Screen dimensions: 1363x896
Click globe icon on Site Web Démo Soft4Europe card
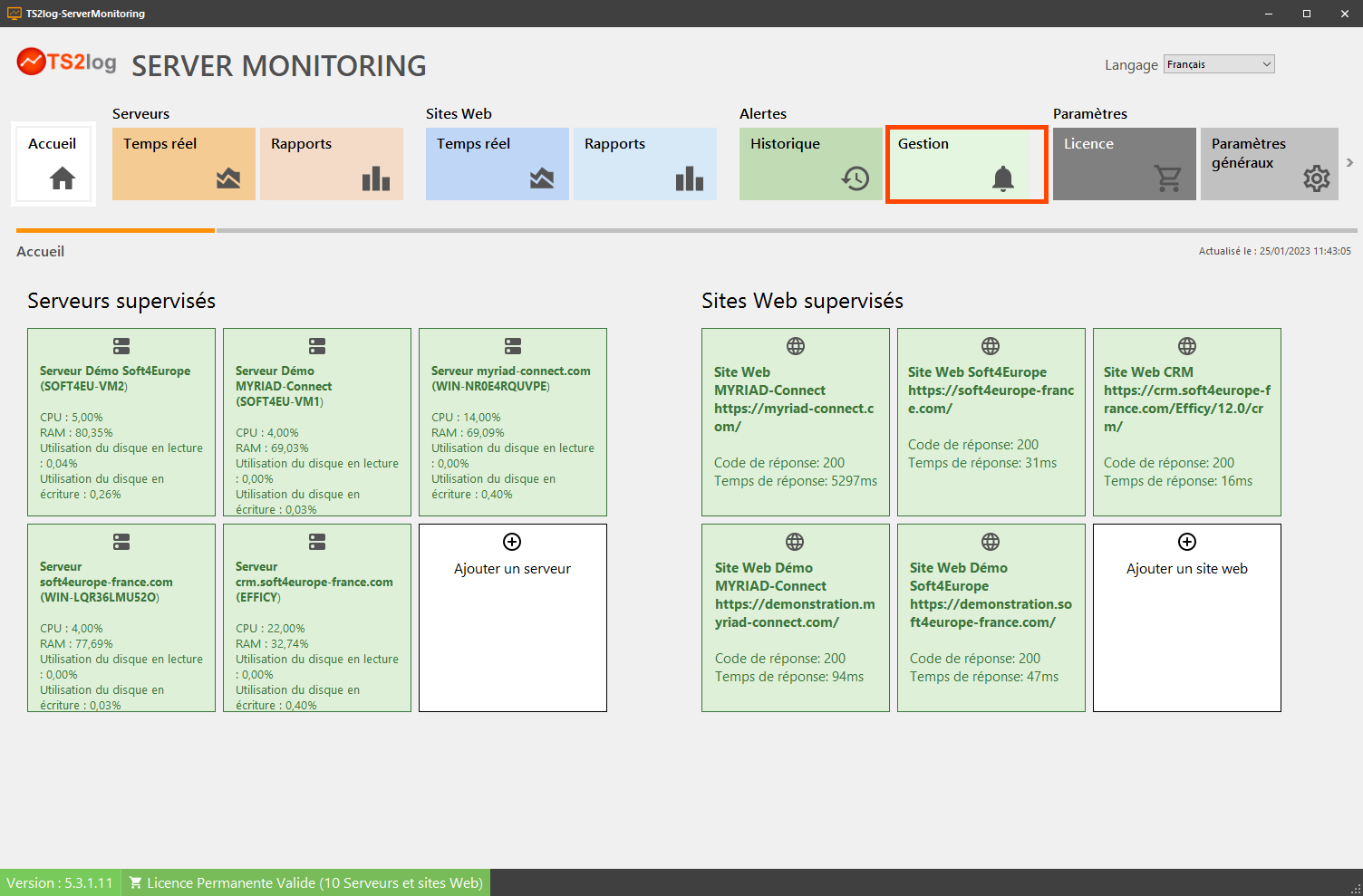(x=991, y=542)
